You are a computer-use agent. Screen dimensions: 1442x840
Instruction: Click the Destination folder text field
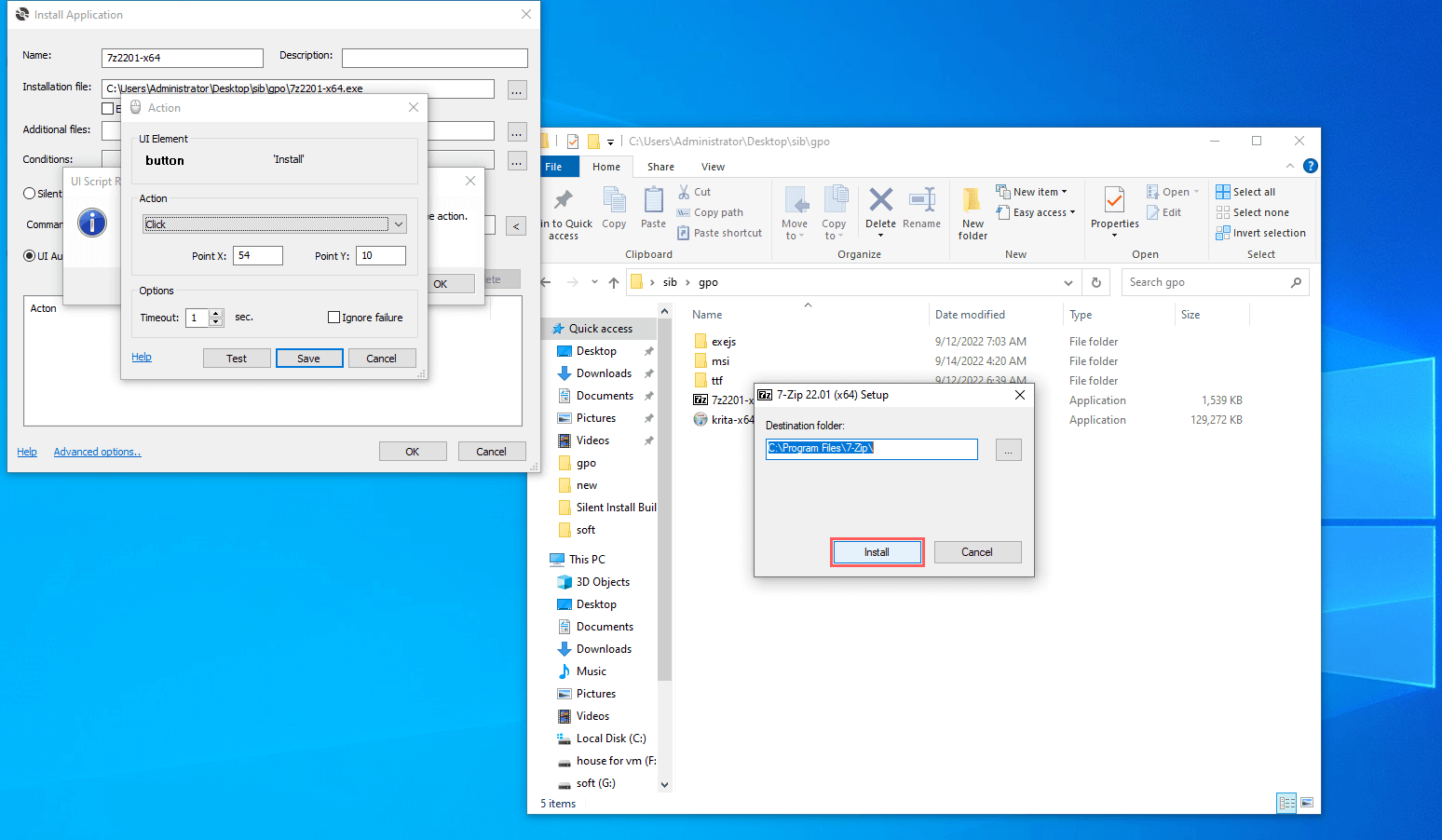(x=871, y=449)
